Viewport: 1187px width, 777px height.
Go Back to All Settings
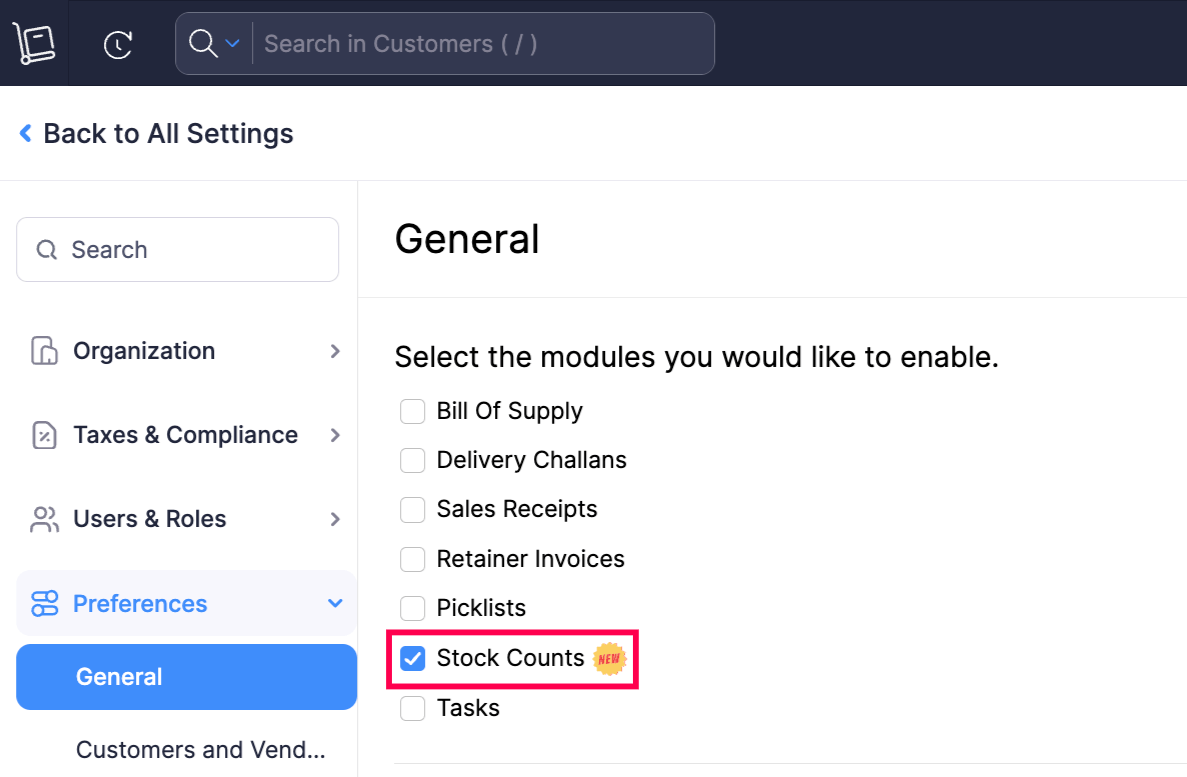(x=155, y=133)
